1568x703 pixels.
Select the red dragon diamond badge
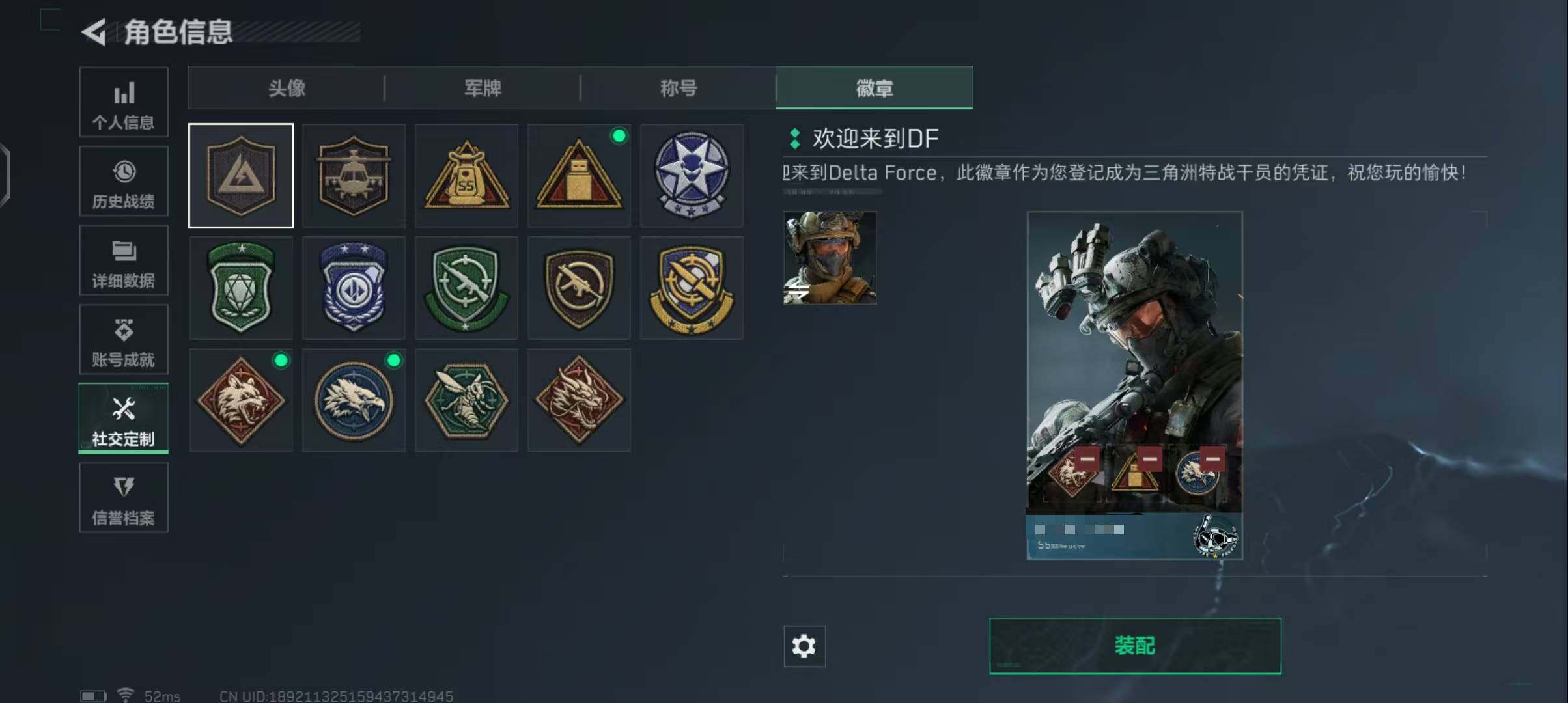point(579,400)
